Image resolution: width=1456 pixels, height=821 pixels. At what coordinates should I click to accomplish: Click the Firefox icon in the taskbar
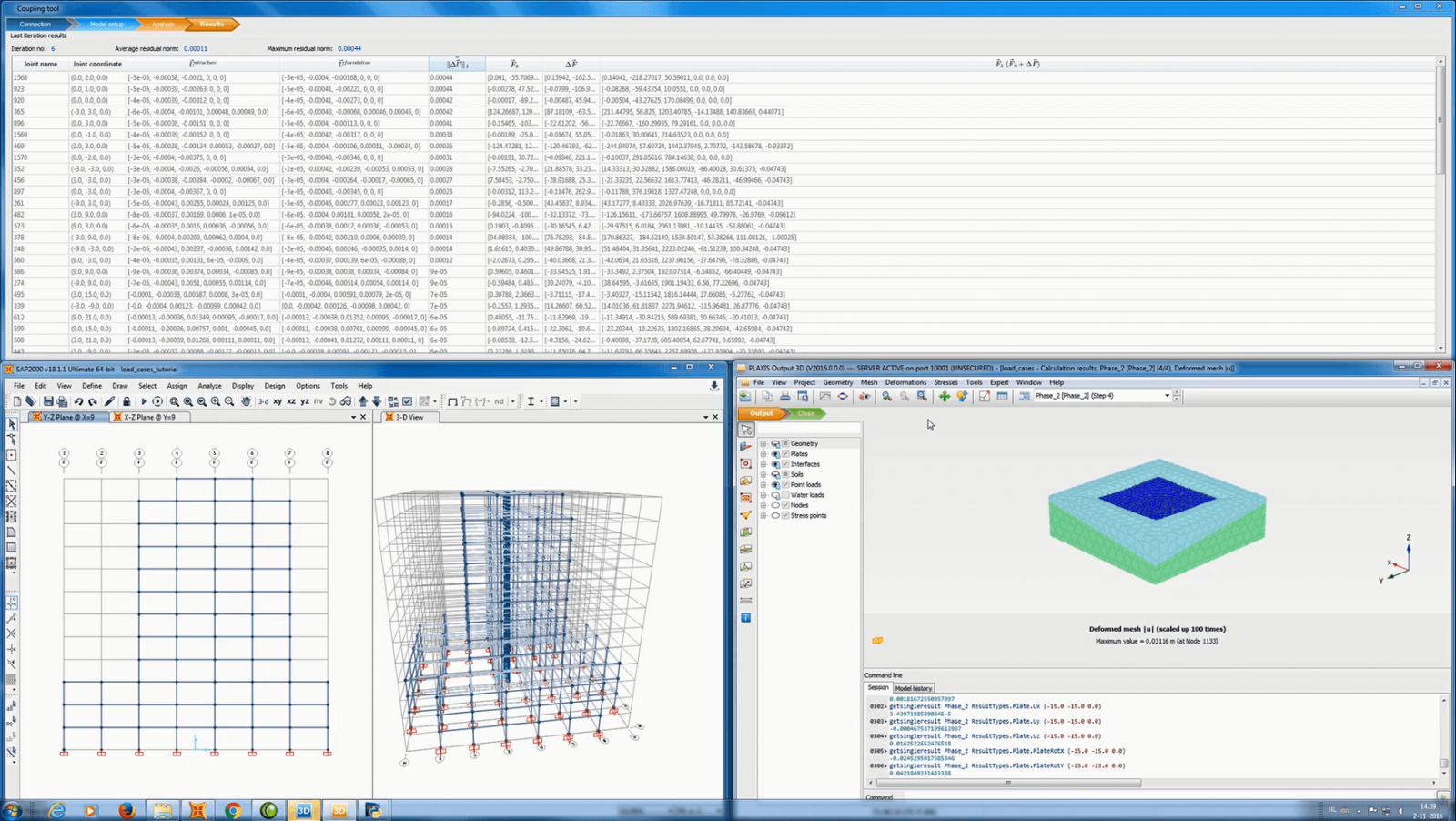click(x=126, y=810)
